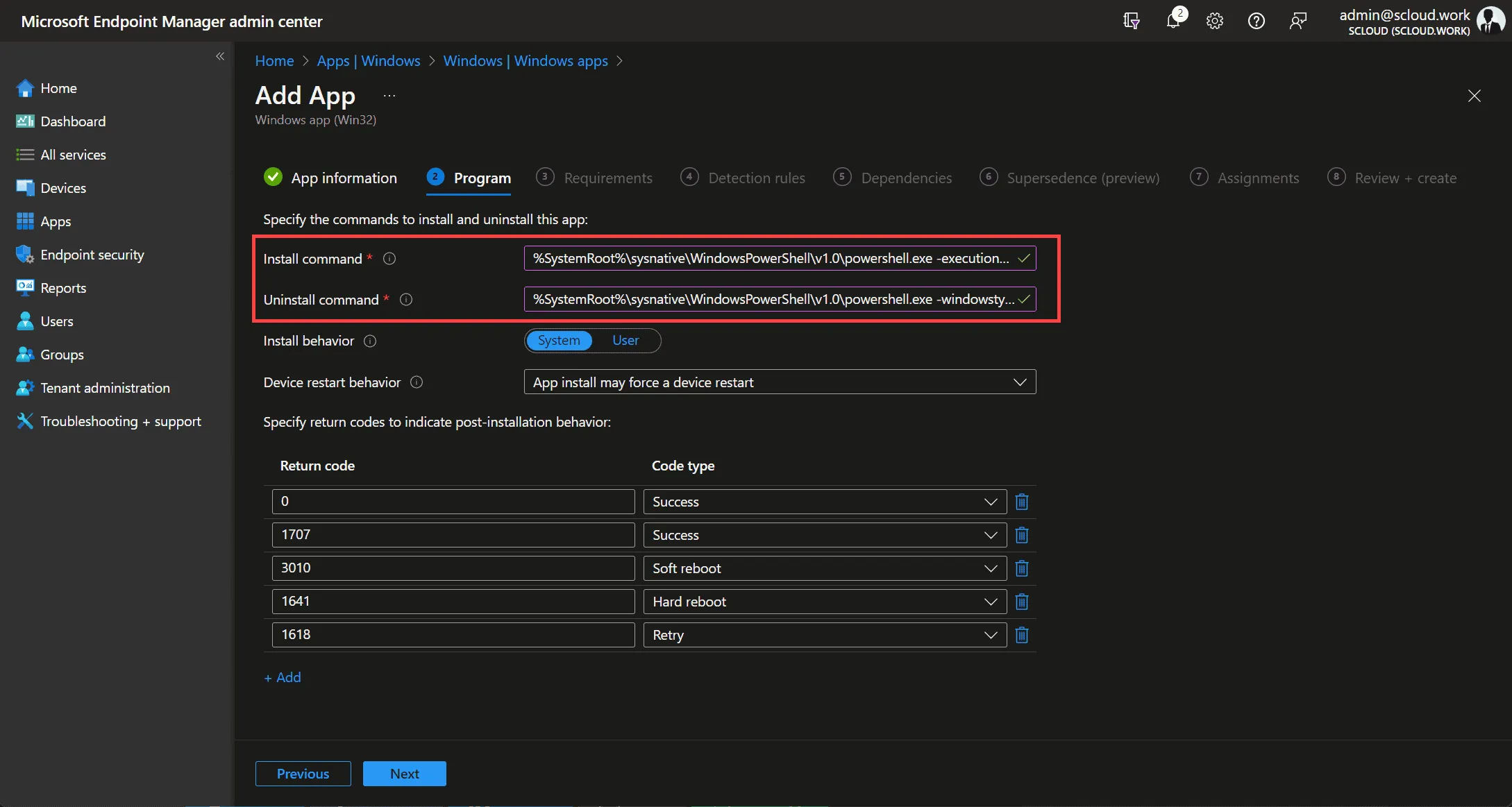Image resolution: width=1512 pixels, height=807 pixels.
Task: Open code type dropdown for return code 0
Action: coord(825,502)
